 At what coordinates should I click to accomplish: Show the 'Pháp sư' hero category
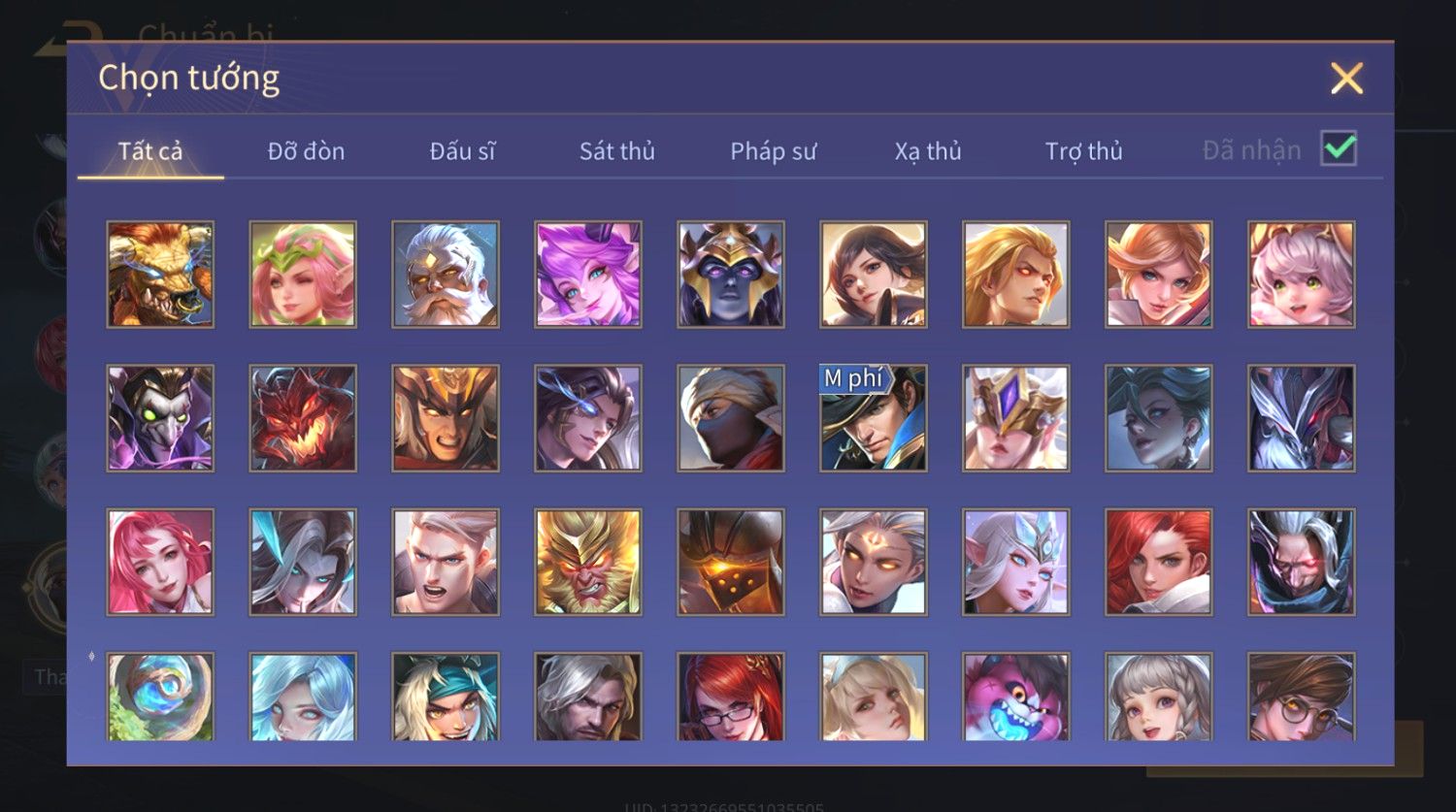774,151
